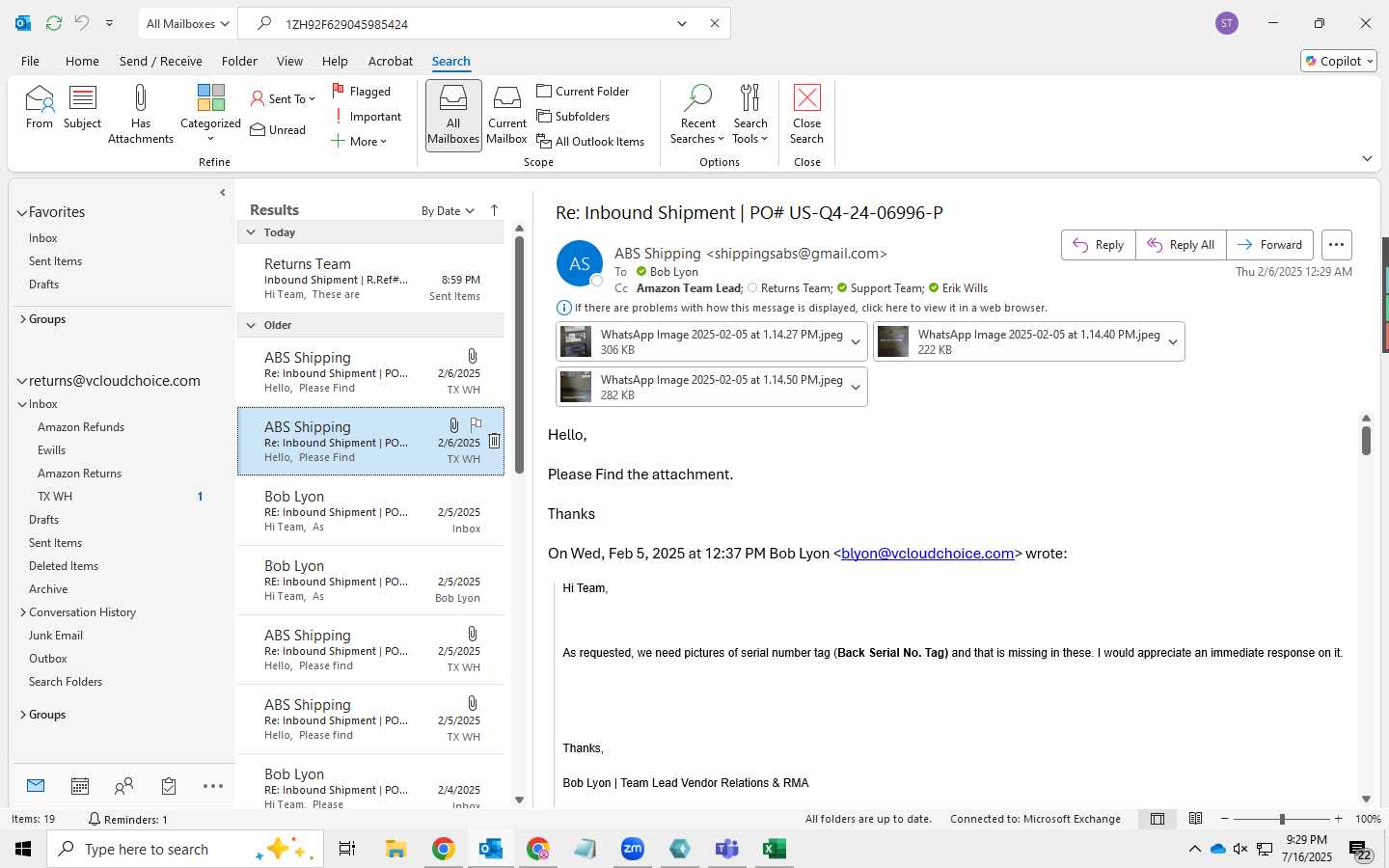Click the zoom in plus button
1389x868 pixels.
tap(1338, 819)
